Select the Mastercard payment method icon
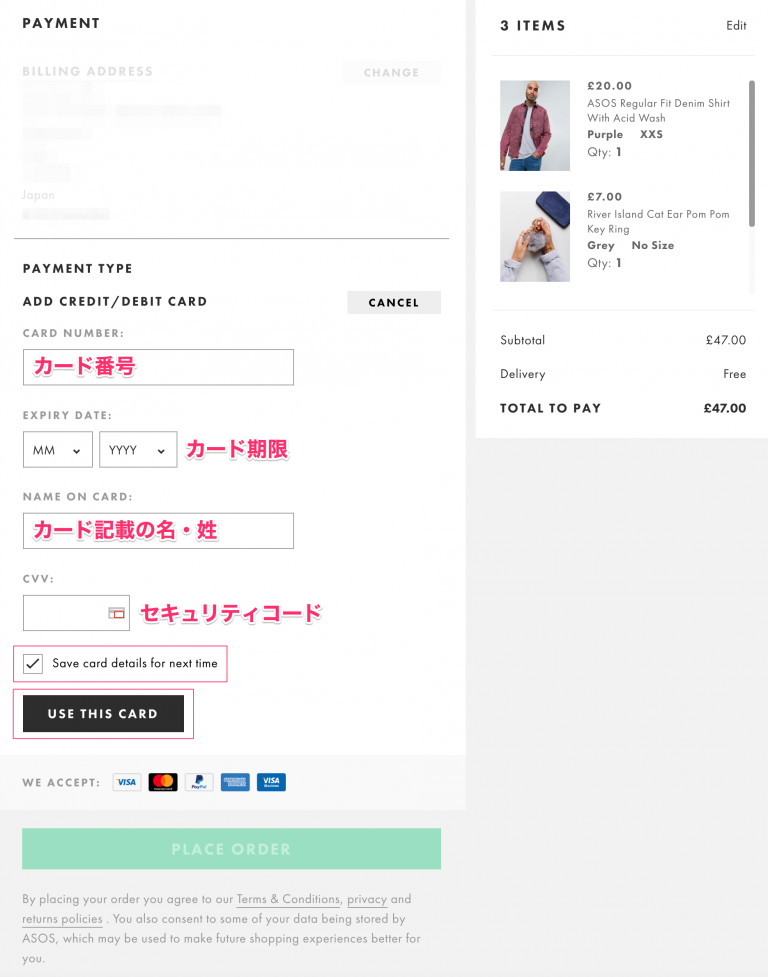 163,782
